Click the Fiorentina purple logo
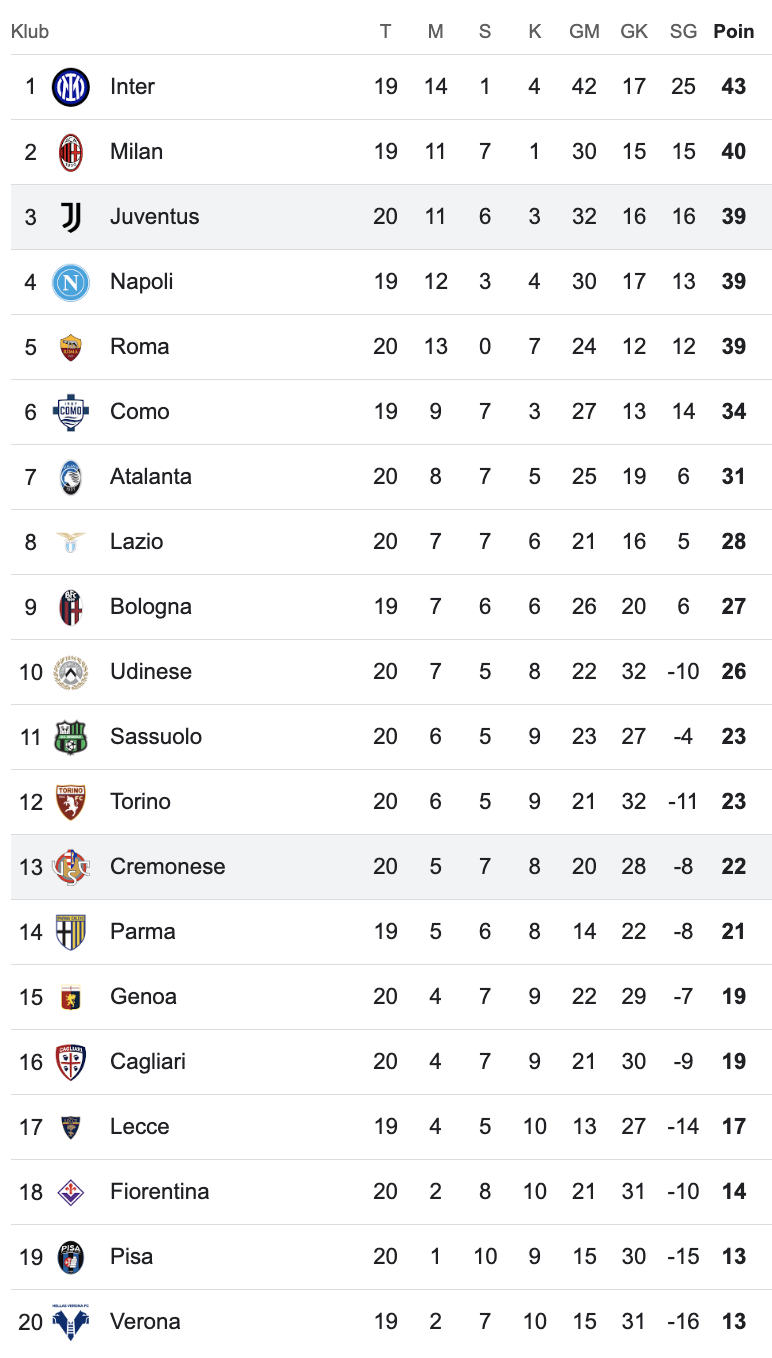 tap(71, 1192)
